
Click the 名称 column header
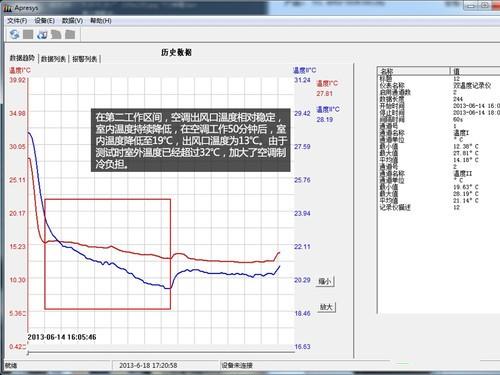(x=413, y=71)
